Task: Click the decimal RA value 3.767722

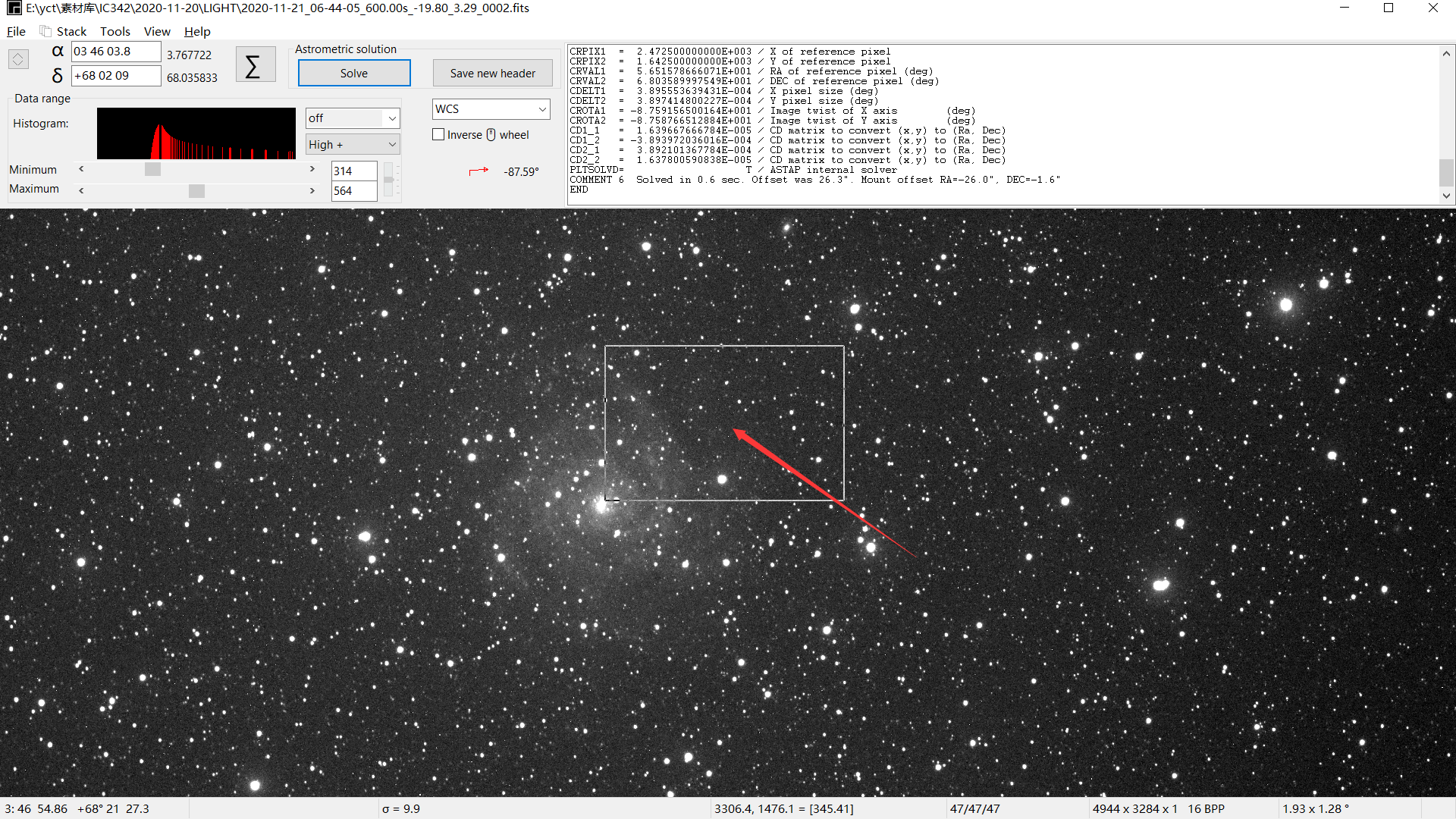Action: tap(189, 55)
